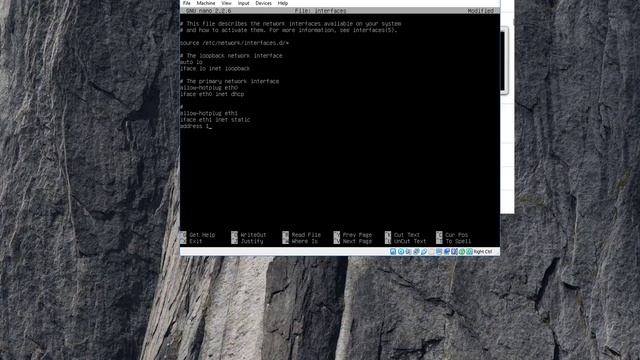Click the video capture status icon
The image size is (640, 360).
[x=447, y=251]
